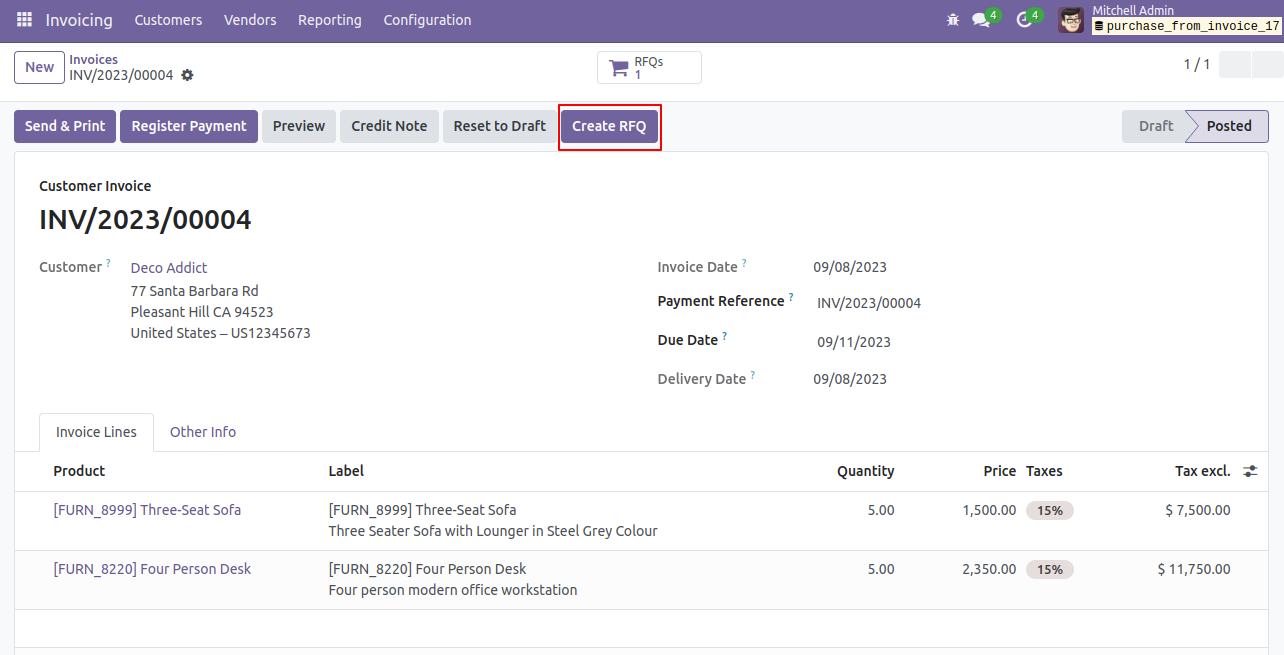This screenshot has height=655, width=1284.
Task: Click the 2,350.00 price cell
Action: 989,569
